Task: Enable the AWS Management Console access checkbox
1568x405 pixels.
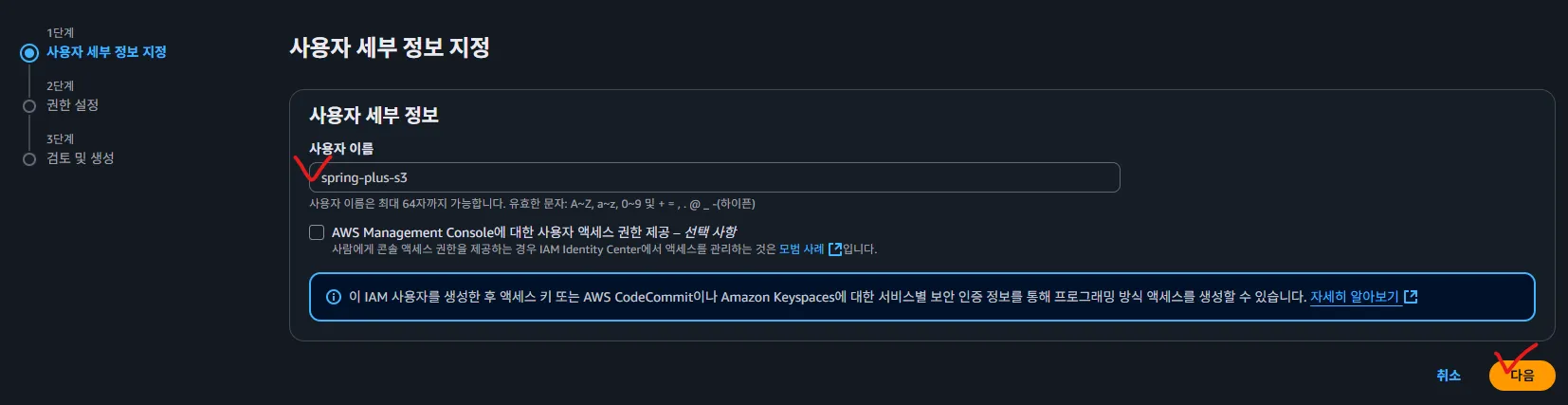Action: 317,232
